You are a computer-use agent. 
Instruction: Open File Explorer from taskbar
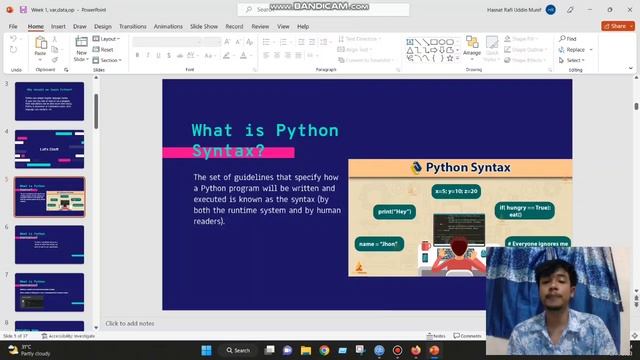[306, 350]
